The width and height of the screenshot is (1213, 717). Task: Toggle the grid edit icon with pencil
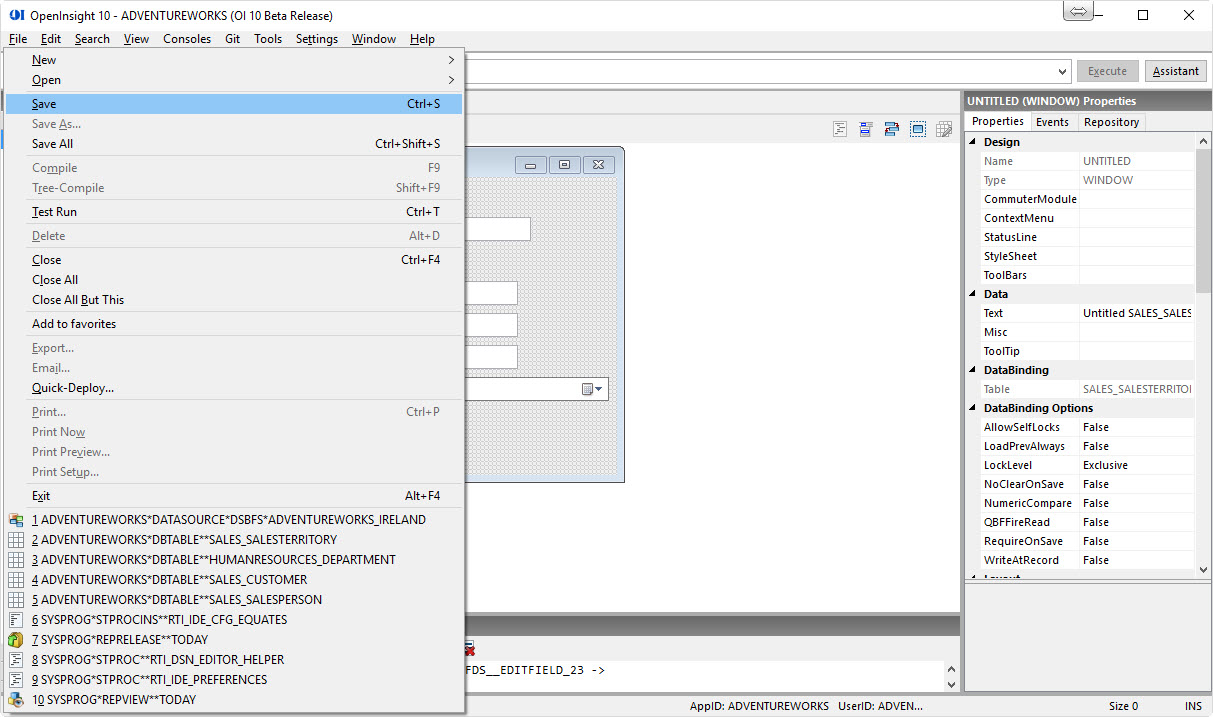click(944, 130)
